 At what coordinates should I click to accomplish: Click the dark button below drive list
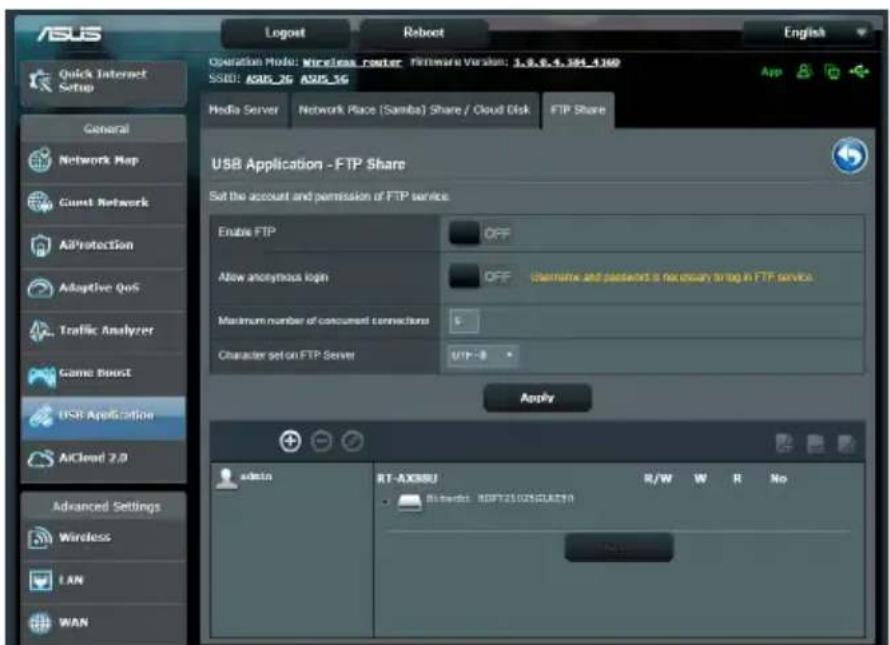[619, 547]
